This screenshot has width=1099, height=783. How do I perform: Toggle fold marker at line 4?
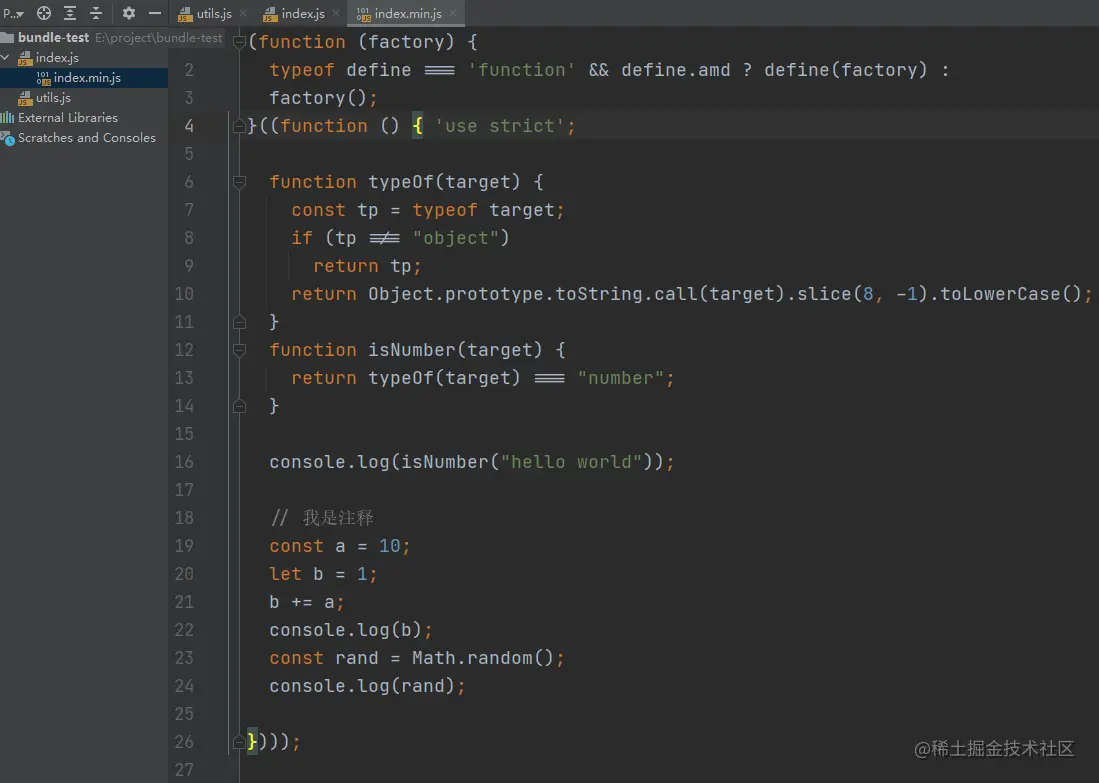tap(239, 126)
